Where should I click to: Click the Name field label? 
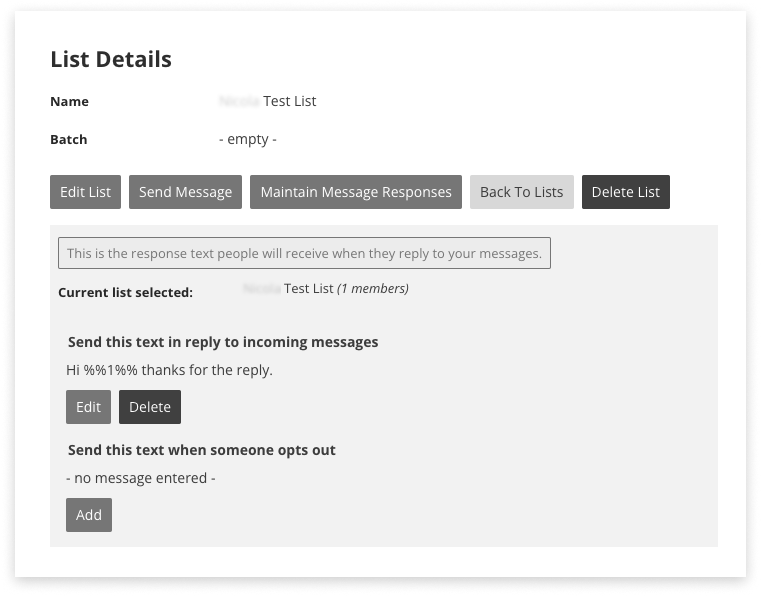point(69,101)
